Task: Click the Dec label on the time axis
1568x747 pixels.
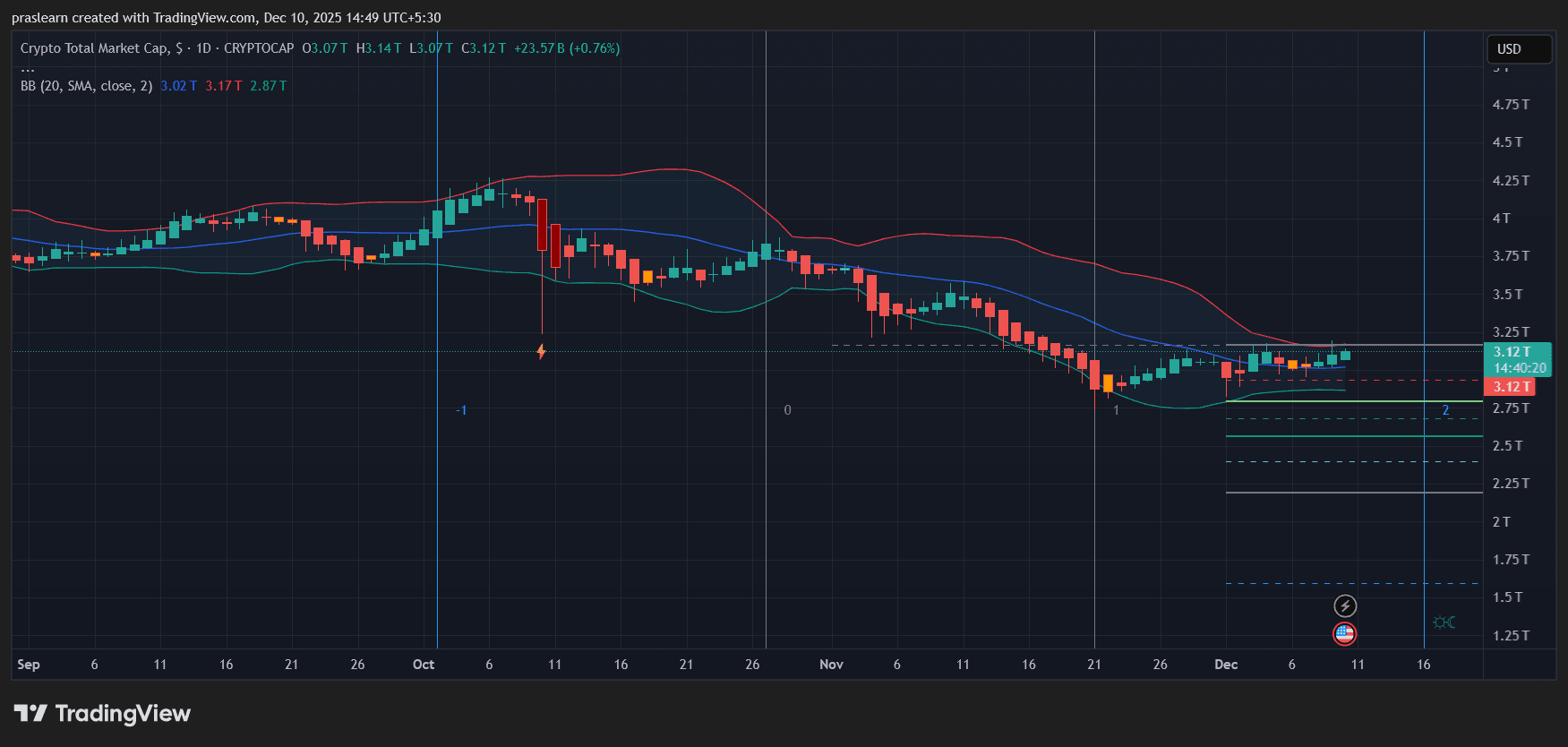Action: [x=1225, y=665]
